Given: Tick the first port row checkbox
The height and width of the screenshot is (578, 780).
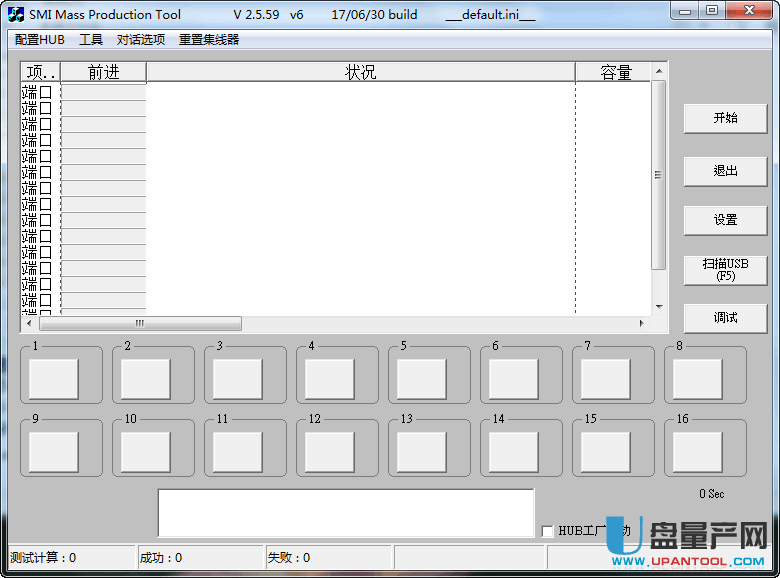Looking at the screenshot, I should tap(46, 92).
